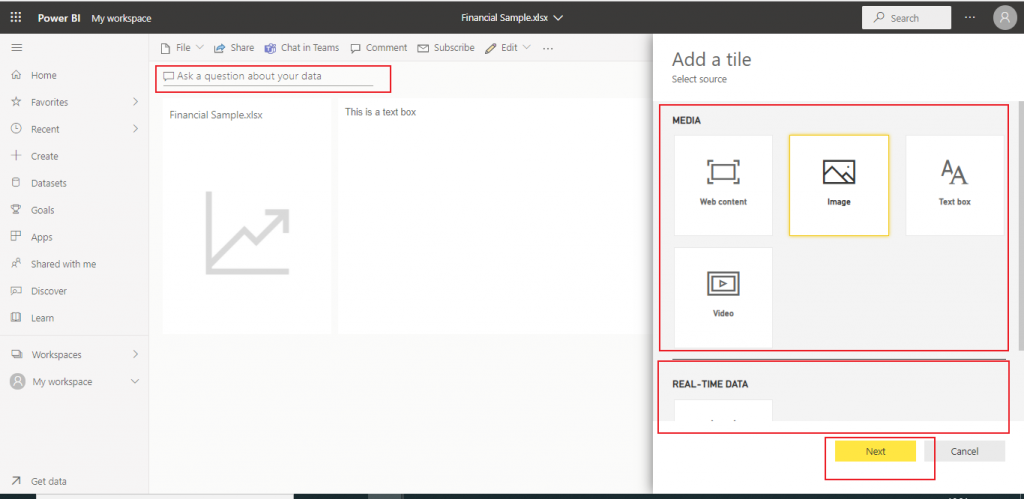This screenshot has height=499, width=1024.
Task: Expand the Favorites chevron
Action: click(135, 102)
